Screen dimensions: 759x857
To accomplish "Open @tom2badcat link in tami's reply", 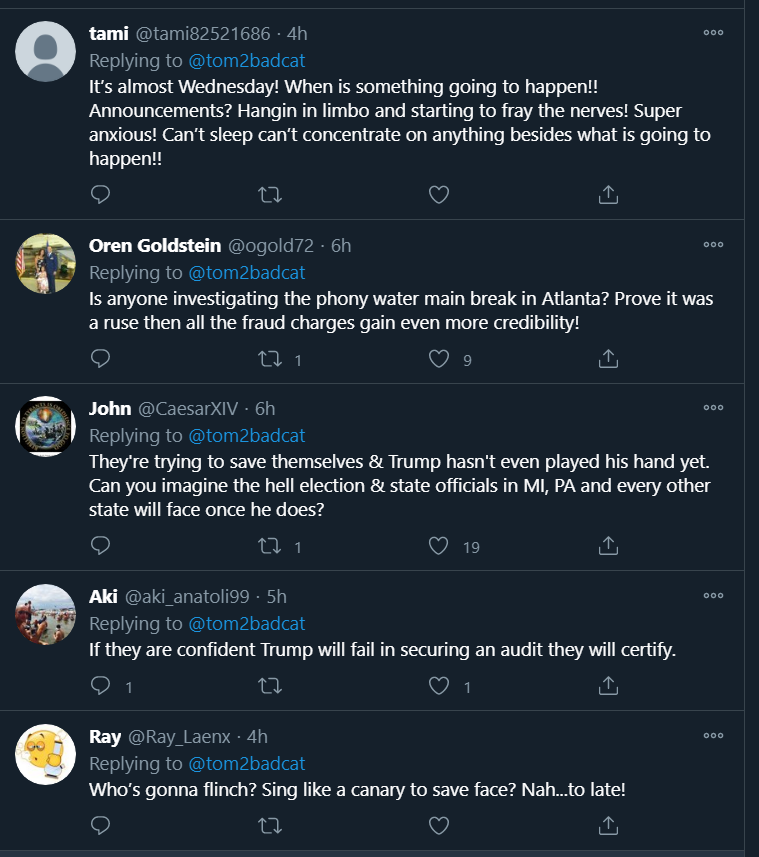I will 247,60.
